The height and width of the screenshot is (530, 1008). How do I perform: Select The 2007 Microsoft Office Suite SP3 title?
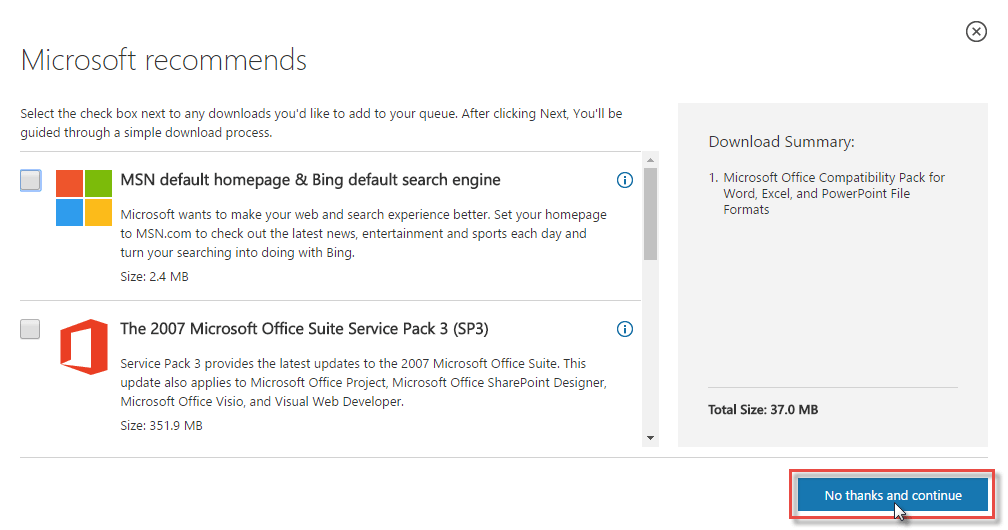click(x=304, y=329)
